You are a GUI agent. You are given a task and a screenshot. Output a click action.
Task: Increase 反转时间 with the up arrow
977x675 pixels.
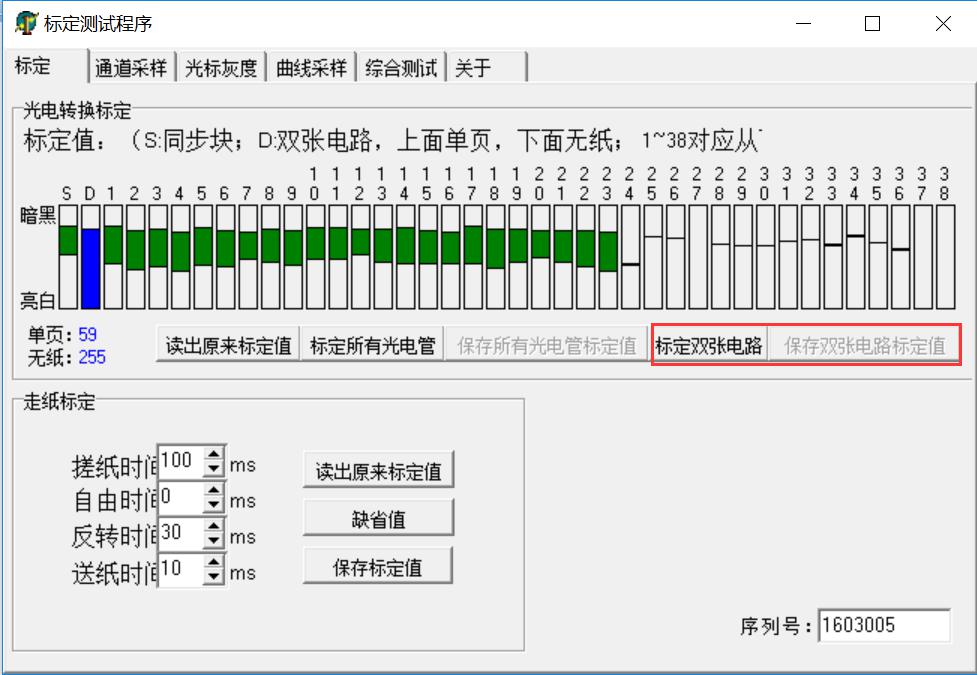coord(214,526)
